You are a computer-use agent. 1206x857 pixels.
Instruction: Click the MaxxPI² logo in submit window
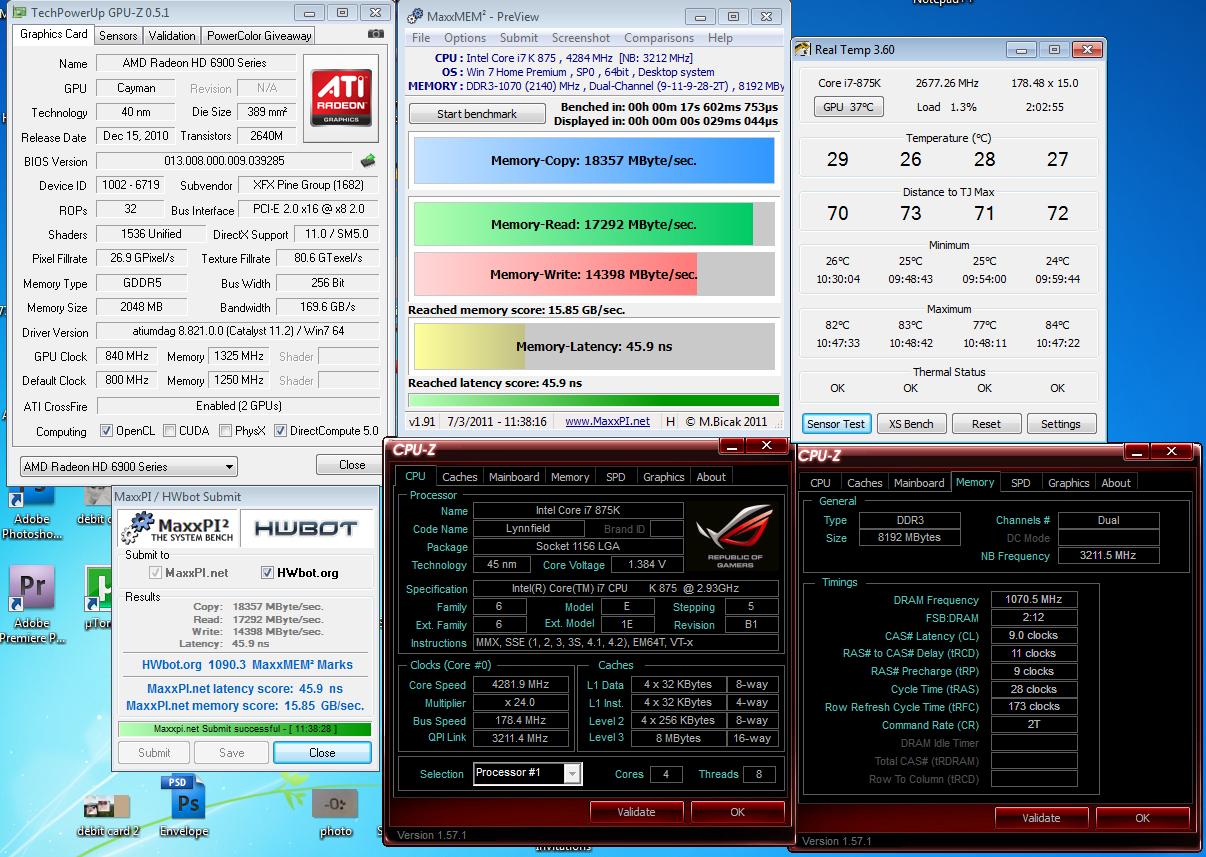(x=177, y=527)
